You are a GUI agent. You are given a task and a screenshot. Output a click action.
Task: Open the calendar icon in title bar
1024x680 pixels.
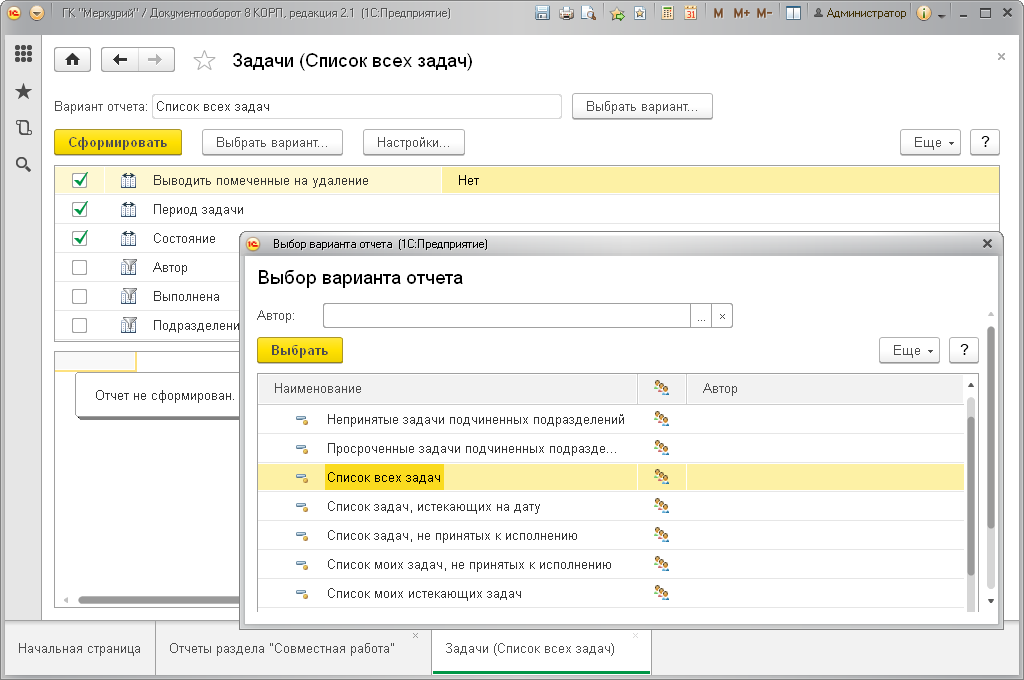(690, 13)
